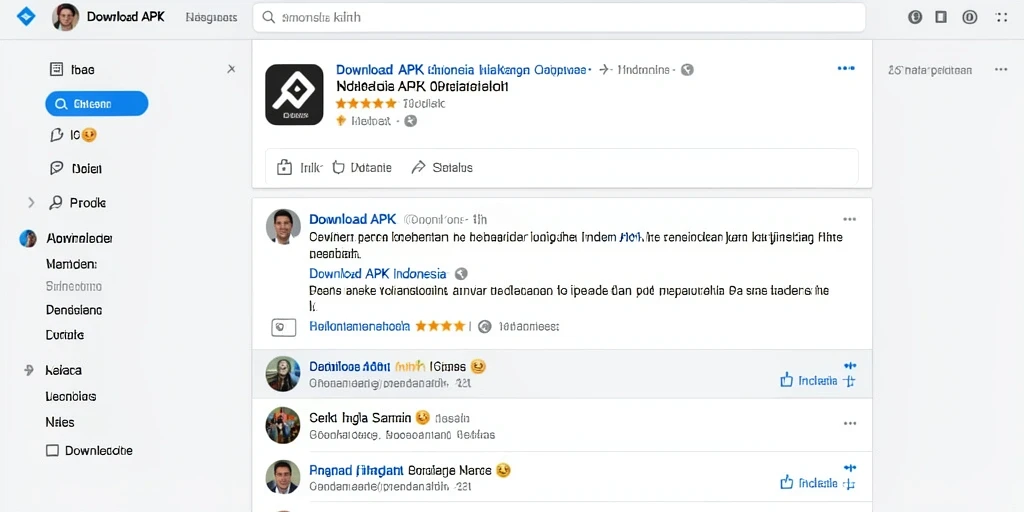Screen dimensions: 1024x512
Task: Click the Aownieleder profile avatar in sidebar
Action: point(28,238)
